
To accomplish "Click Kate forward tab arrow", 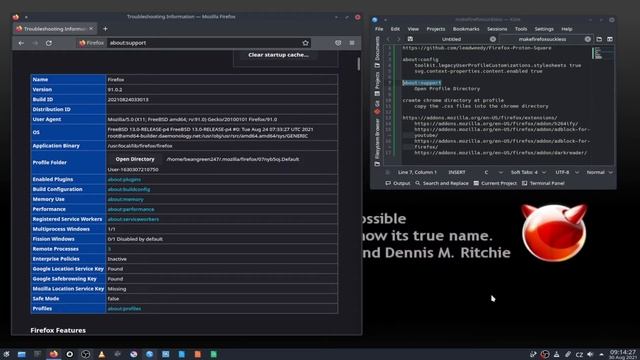I will pyautogui.click(x=398, y=39).
